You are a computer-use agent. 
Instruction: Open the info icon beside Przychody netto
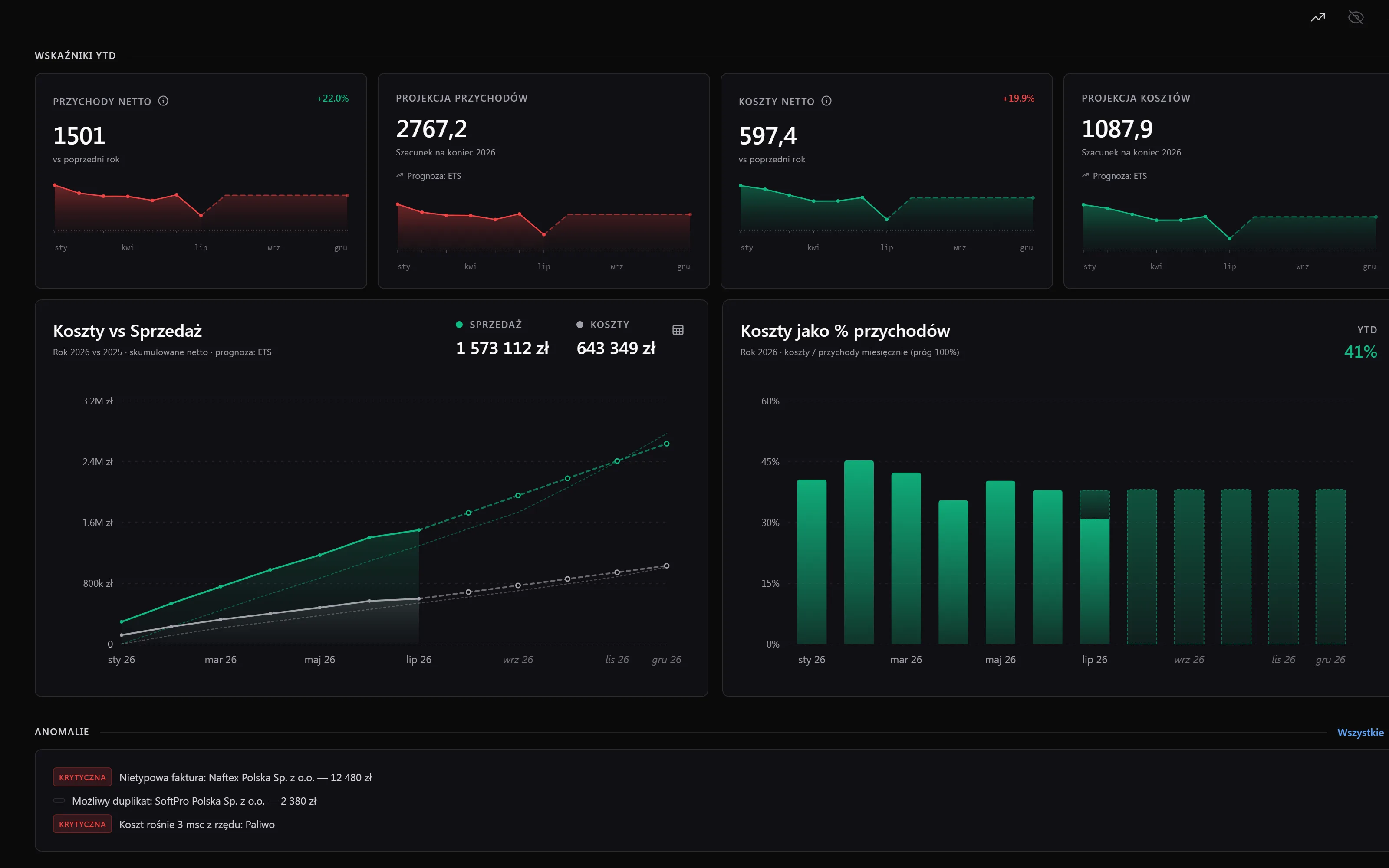click(x=164, y=101)
